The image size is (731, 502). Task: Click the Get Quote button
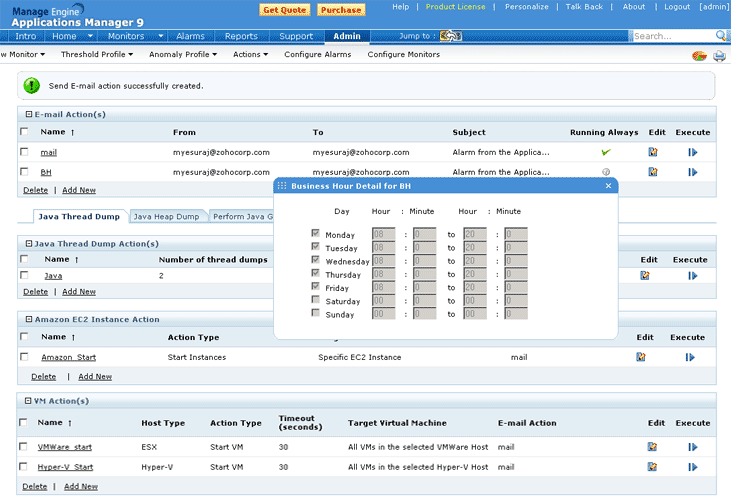(284, 9)
